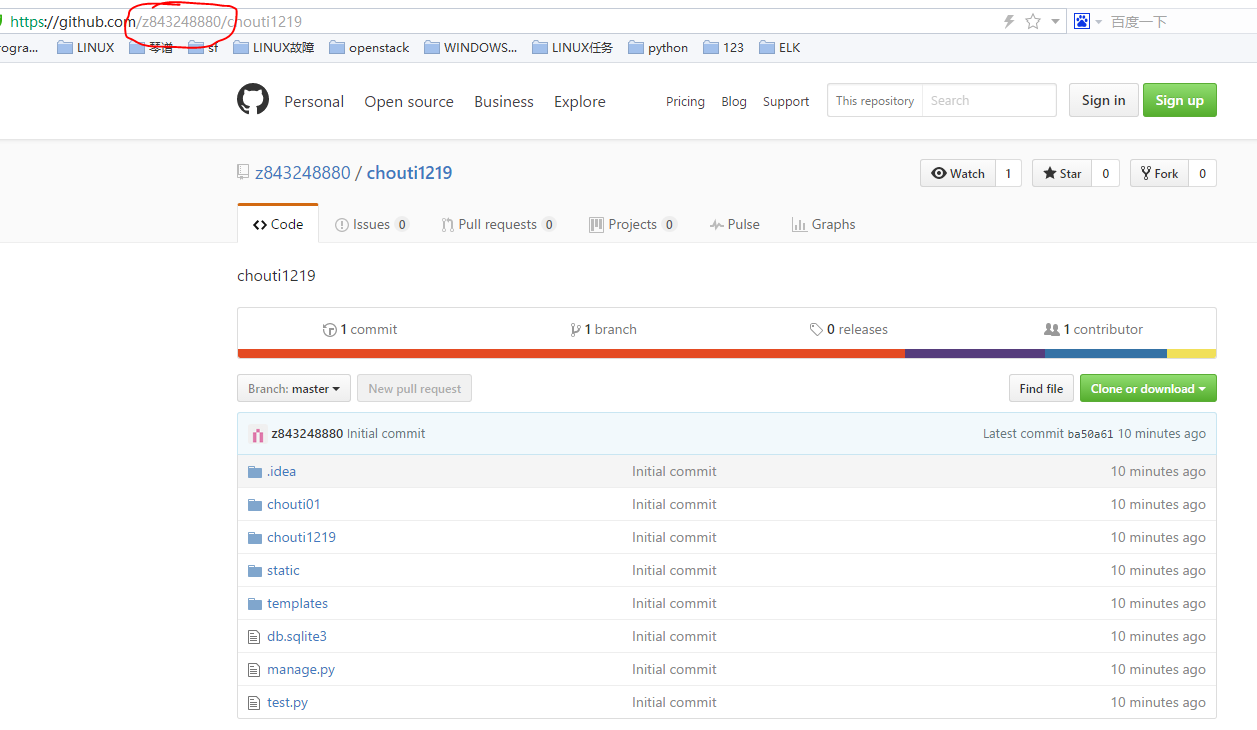Image resolution: width=1257 pixels, height=730 pixels.
Task: Open the Personal menu item
Action: coord(314,101)
